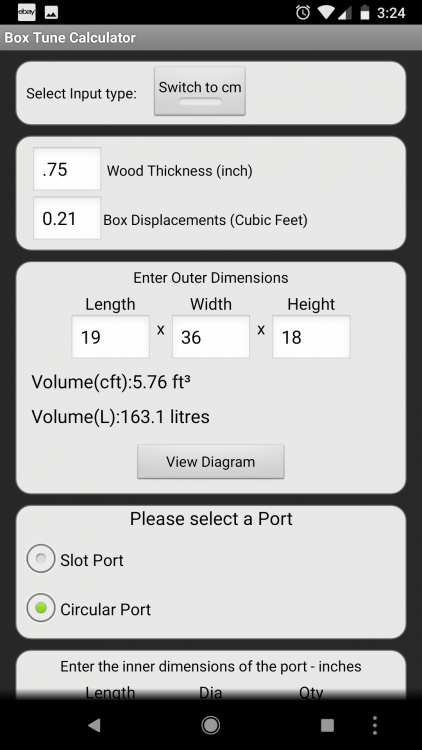Open recent apps square button

coord(327,725)
